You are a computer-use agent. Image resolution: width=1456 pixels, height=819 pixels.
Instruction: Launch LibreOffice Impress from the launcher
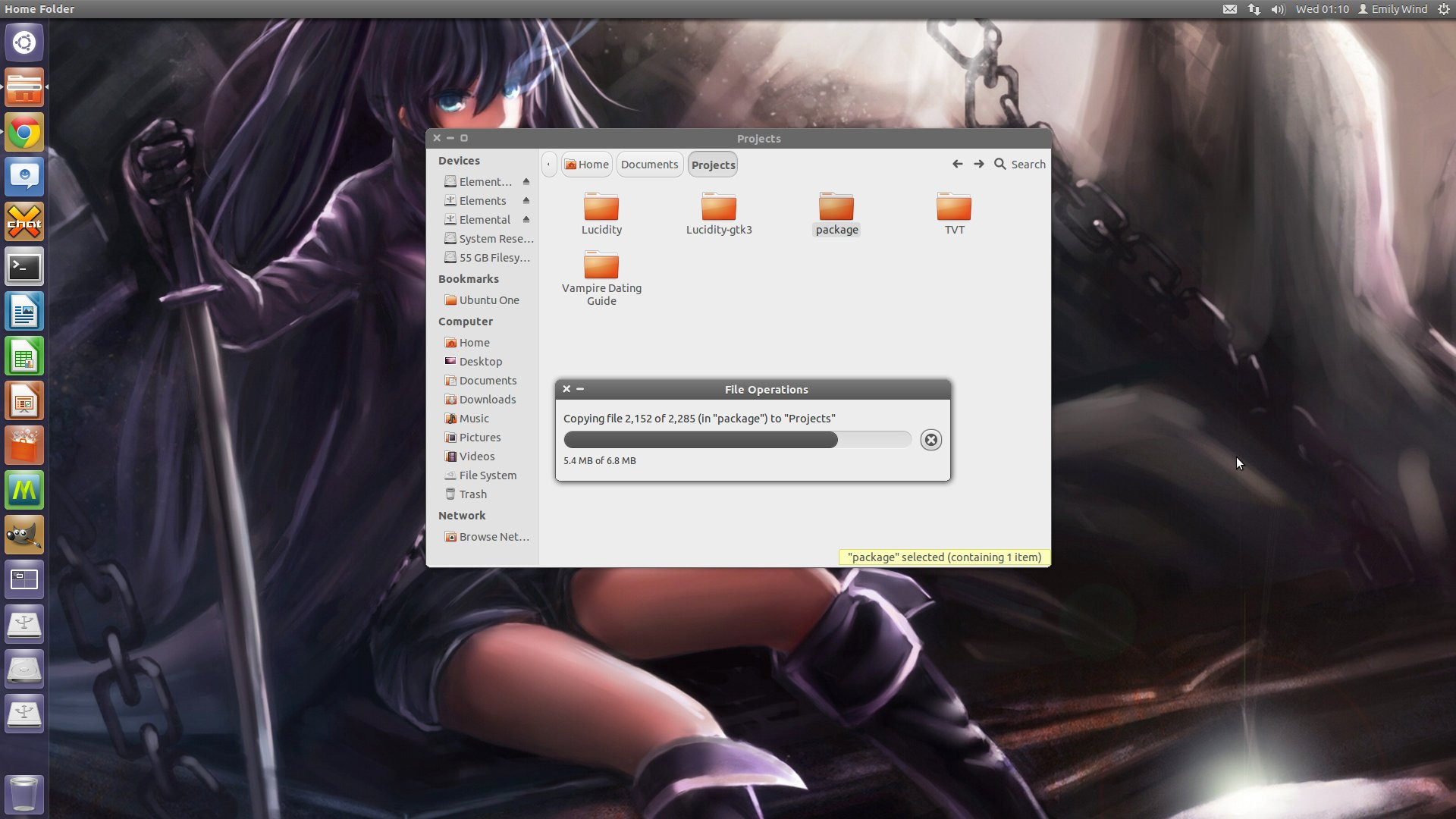coord(24,401)
